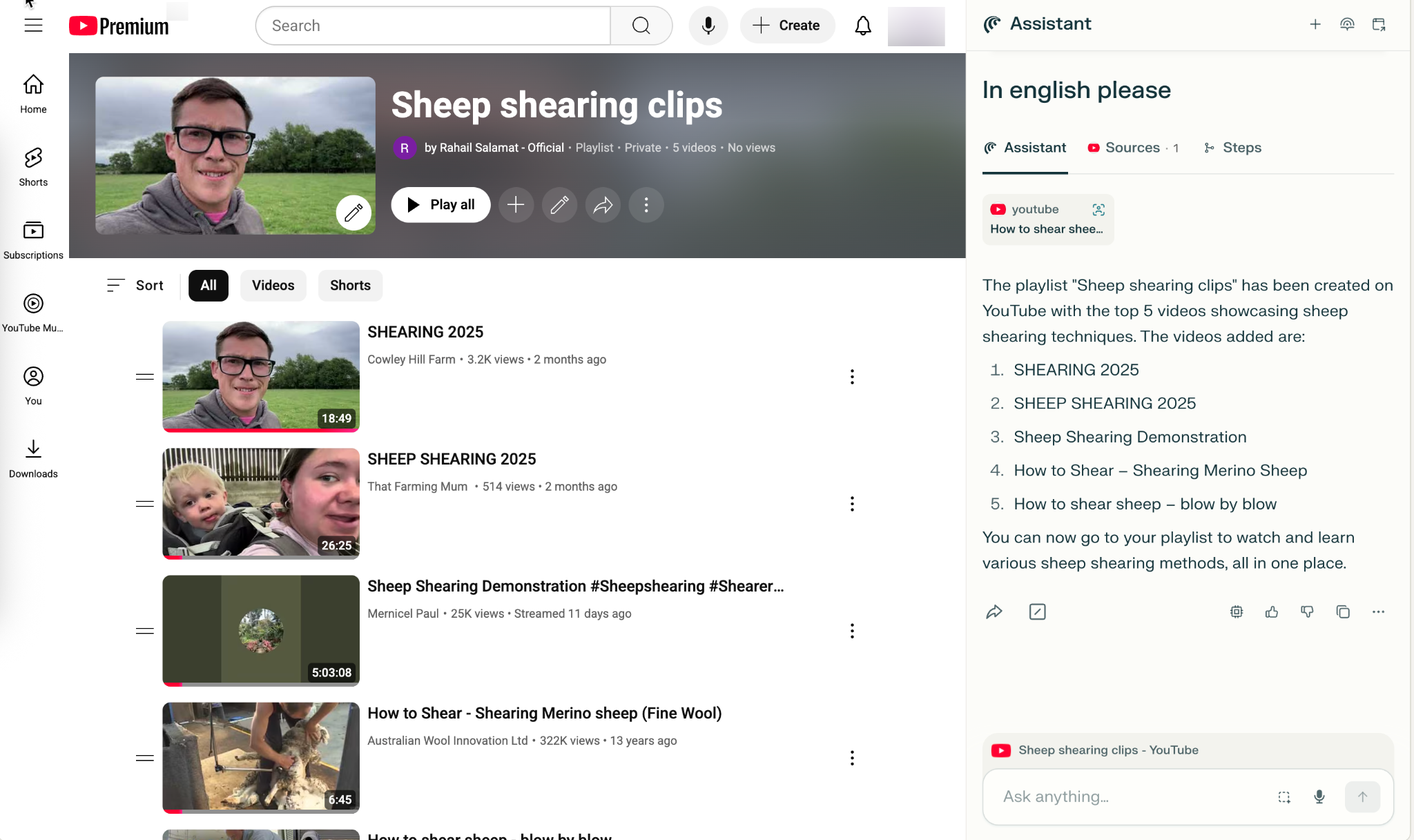Open the Shearing Merino sheep thumbnail
Screen dimensions: 1414x840
coord(261,758)
